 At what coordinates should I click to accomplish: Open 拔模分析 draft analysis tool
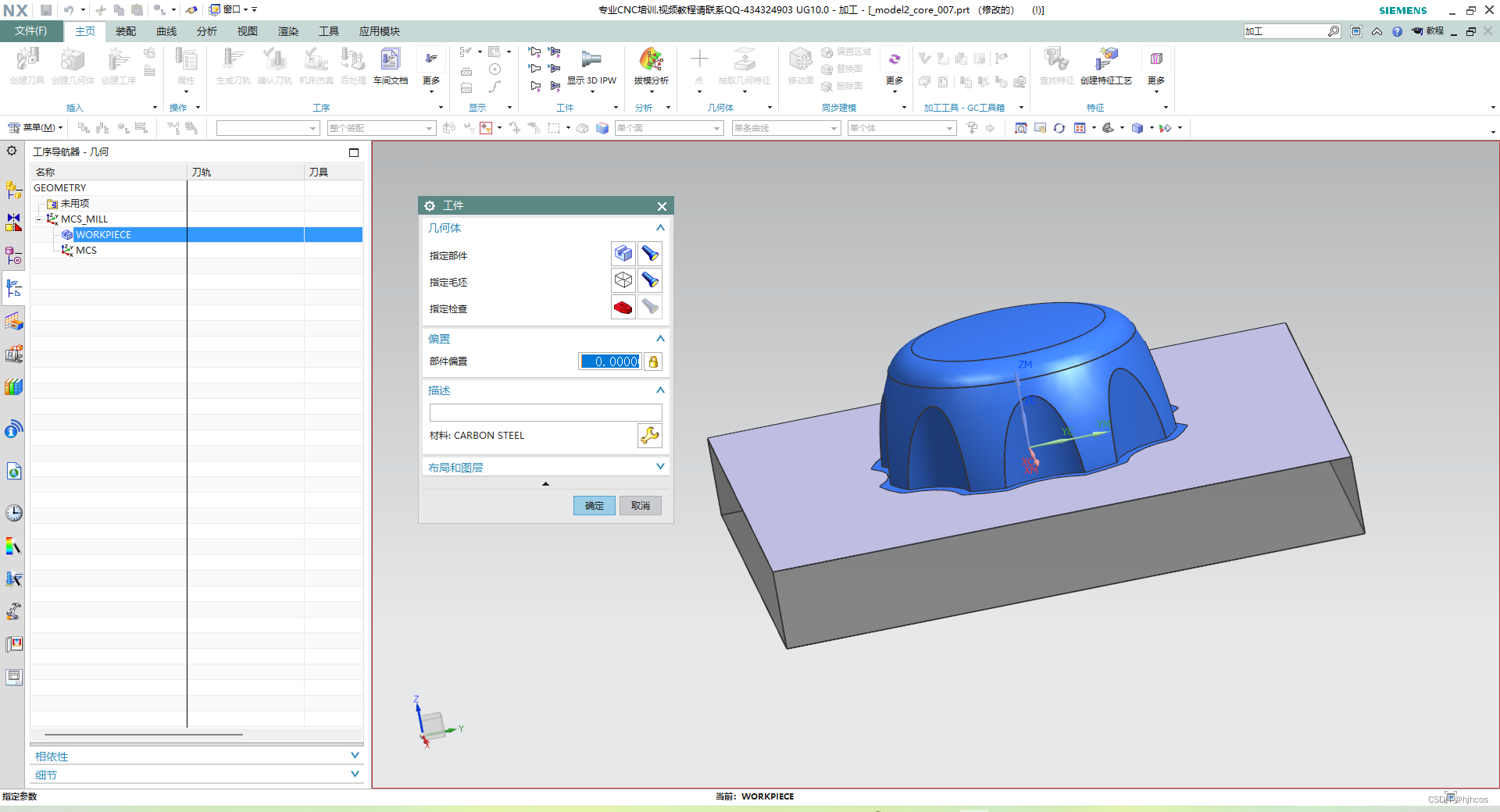(x=651, y=66)
